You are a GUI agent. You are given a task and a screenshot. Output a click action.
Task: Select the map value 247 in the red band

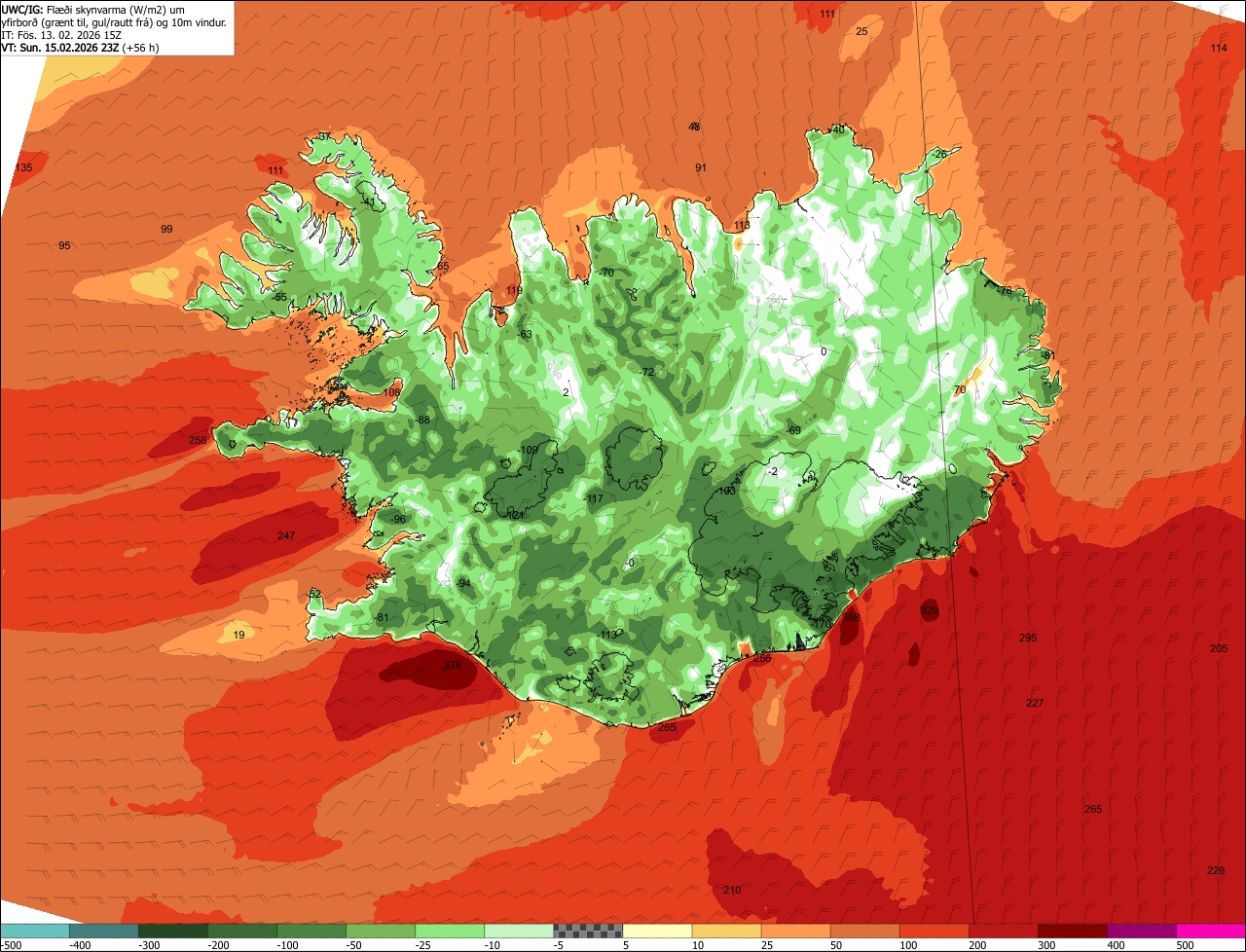point(286,536)
